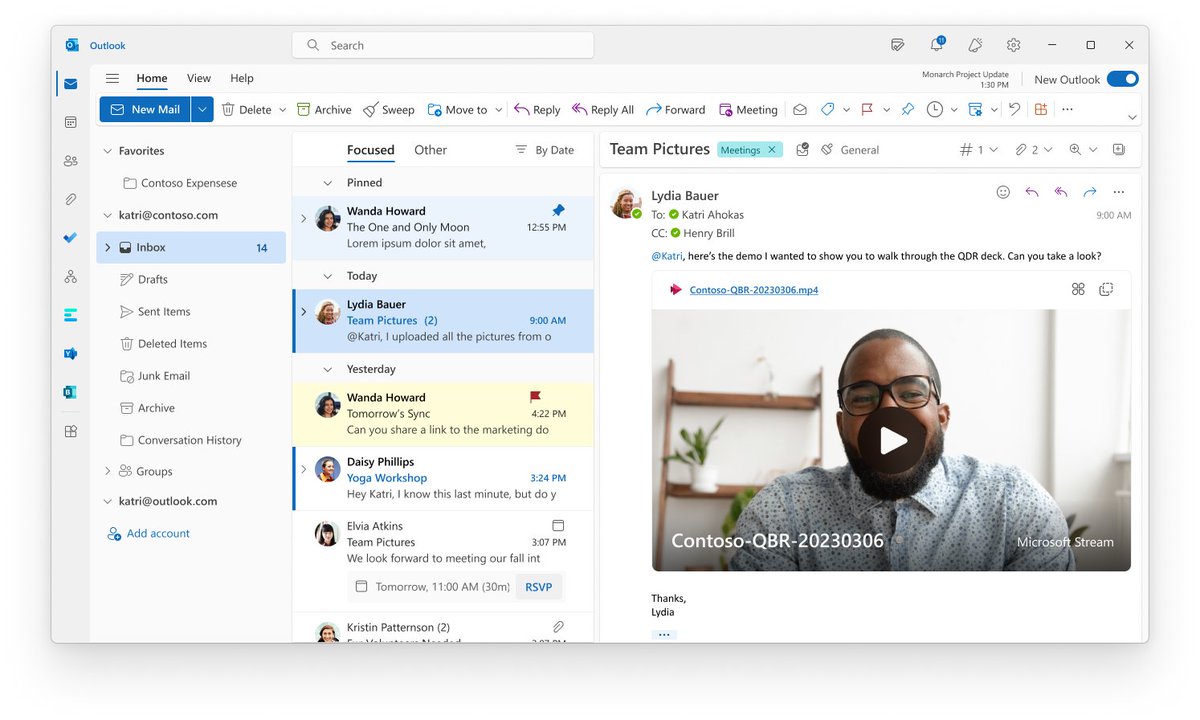Viewport: 1200px width, 720px height.
Task: Undo the last action with the undo arrow
Action: pos(1014,109)
